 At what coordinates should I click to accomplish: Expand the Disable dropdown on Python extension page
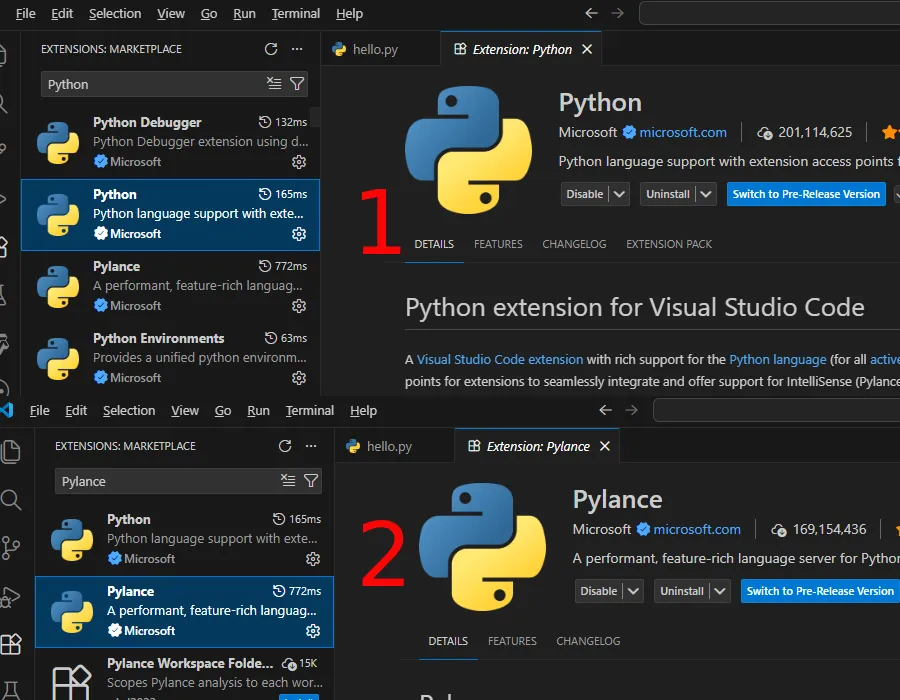click(x=619, y=194)
